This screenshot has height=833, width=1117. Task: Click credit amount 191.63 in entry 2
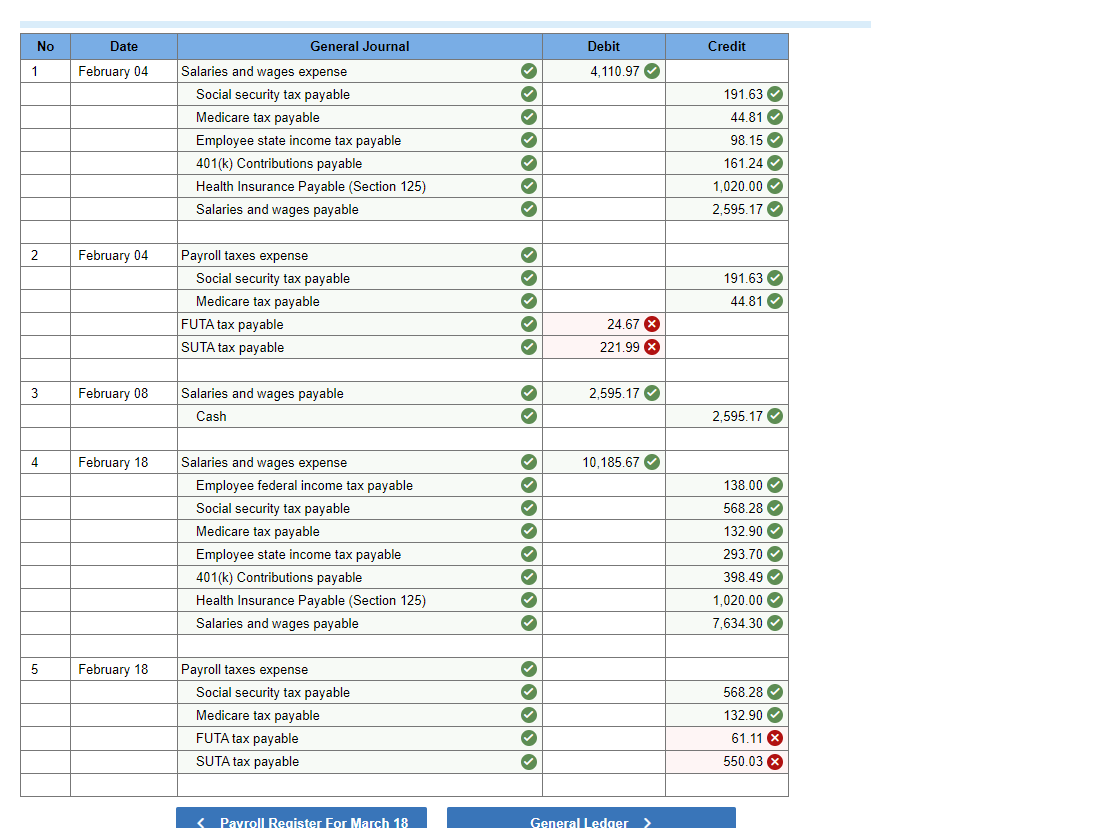click(x=743, y=279)
